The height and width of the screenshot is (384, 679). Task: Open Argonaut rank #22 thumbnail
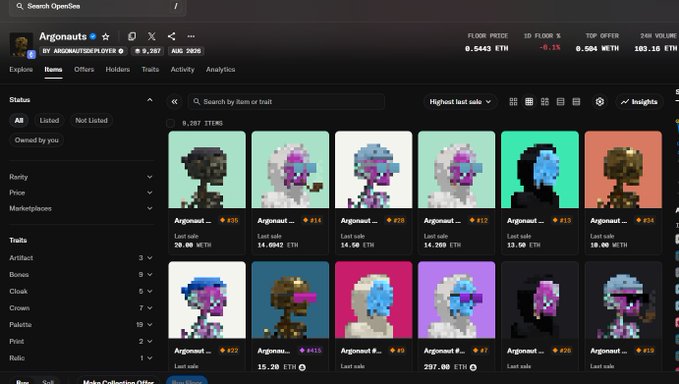(x=207, y=300)
